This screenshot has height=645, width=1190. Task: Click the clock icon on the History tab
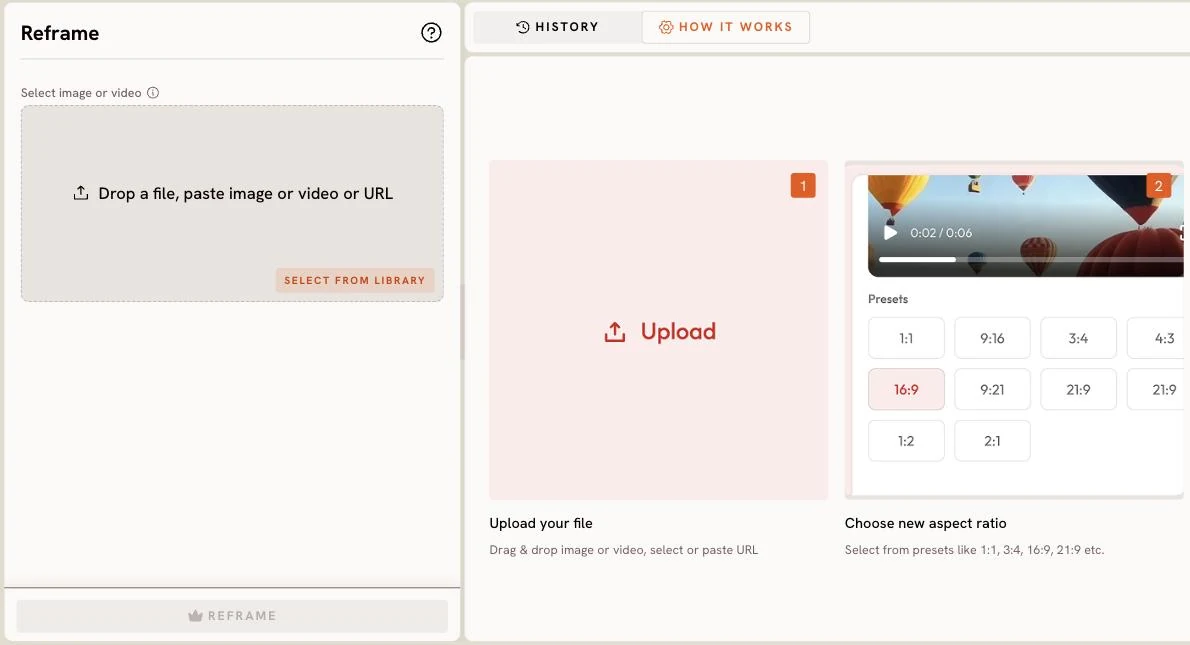click(x=523, y=27)
